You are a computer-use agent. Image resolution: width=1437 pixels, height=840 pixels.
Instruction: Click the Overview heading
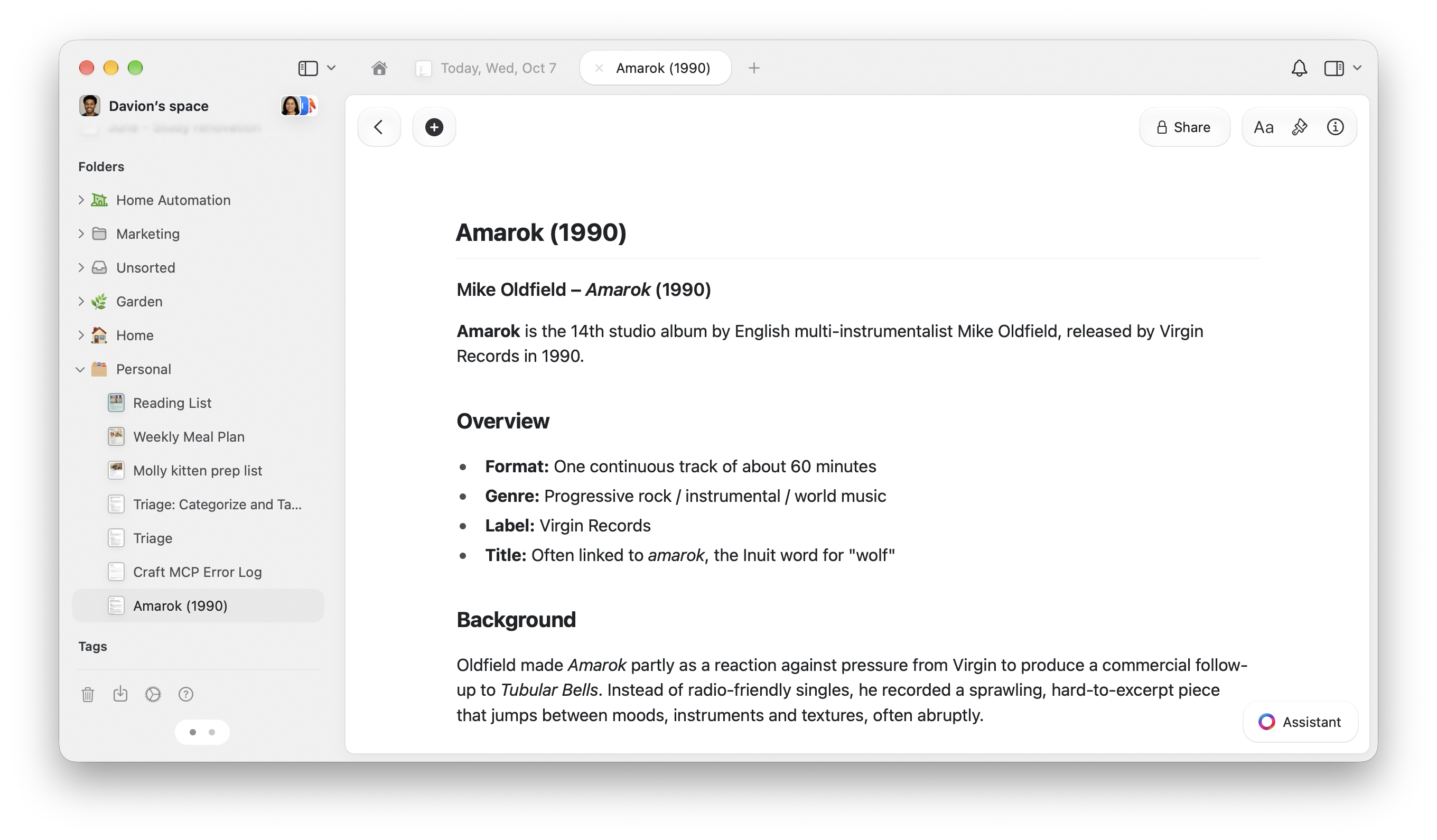[x=503, y=421]
